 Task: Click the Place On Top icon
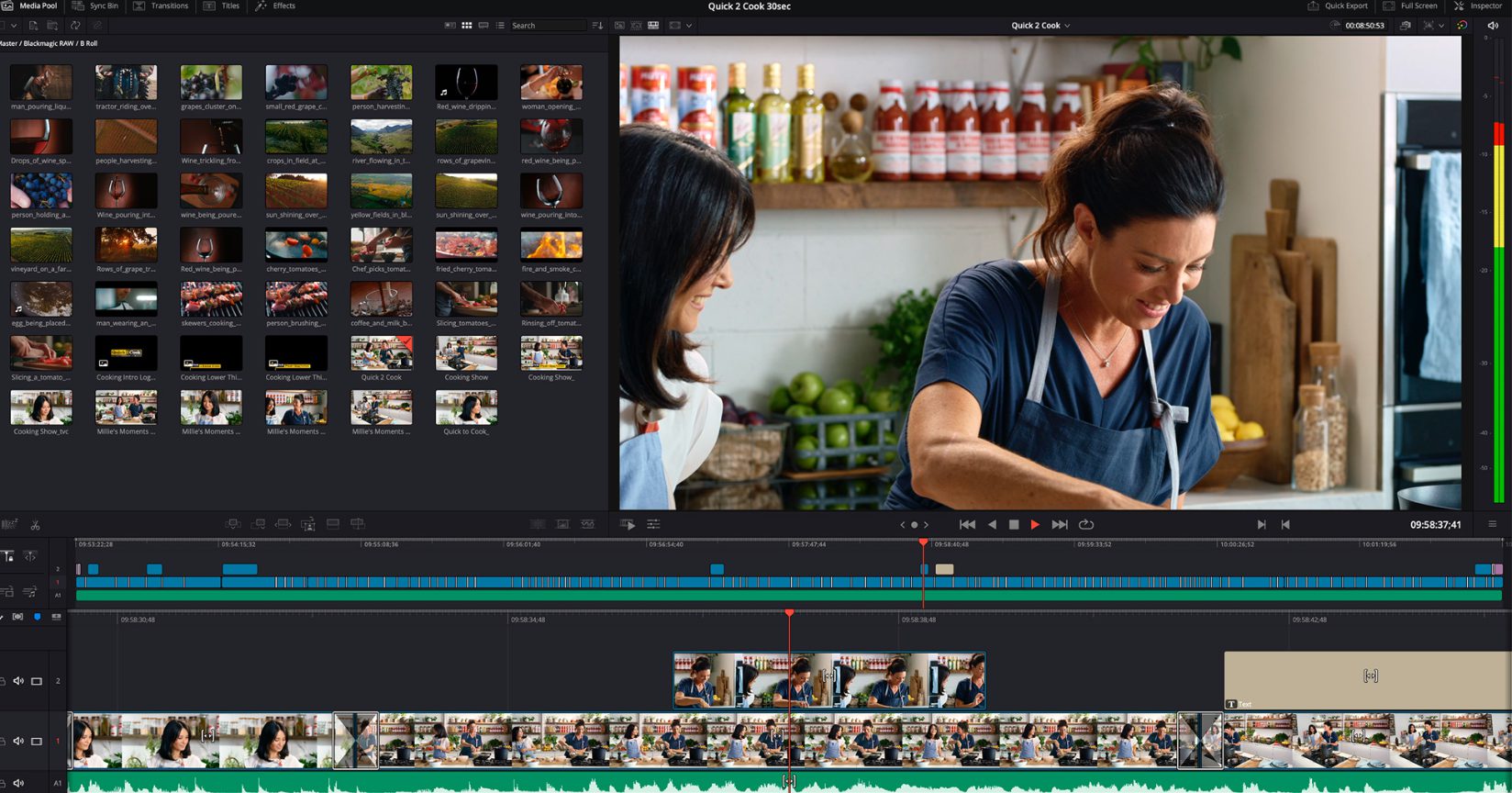tap(333, 524)
